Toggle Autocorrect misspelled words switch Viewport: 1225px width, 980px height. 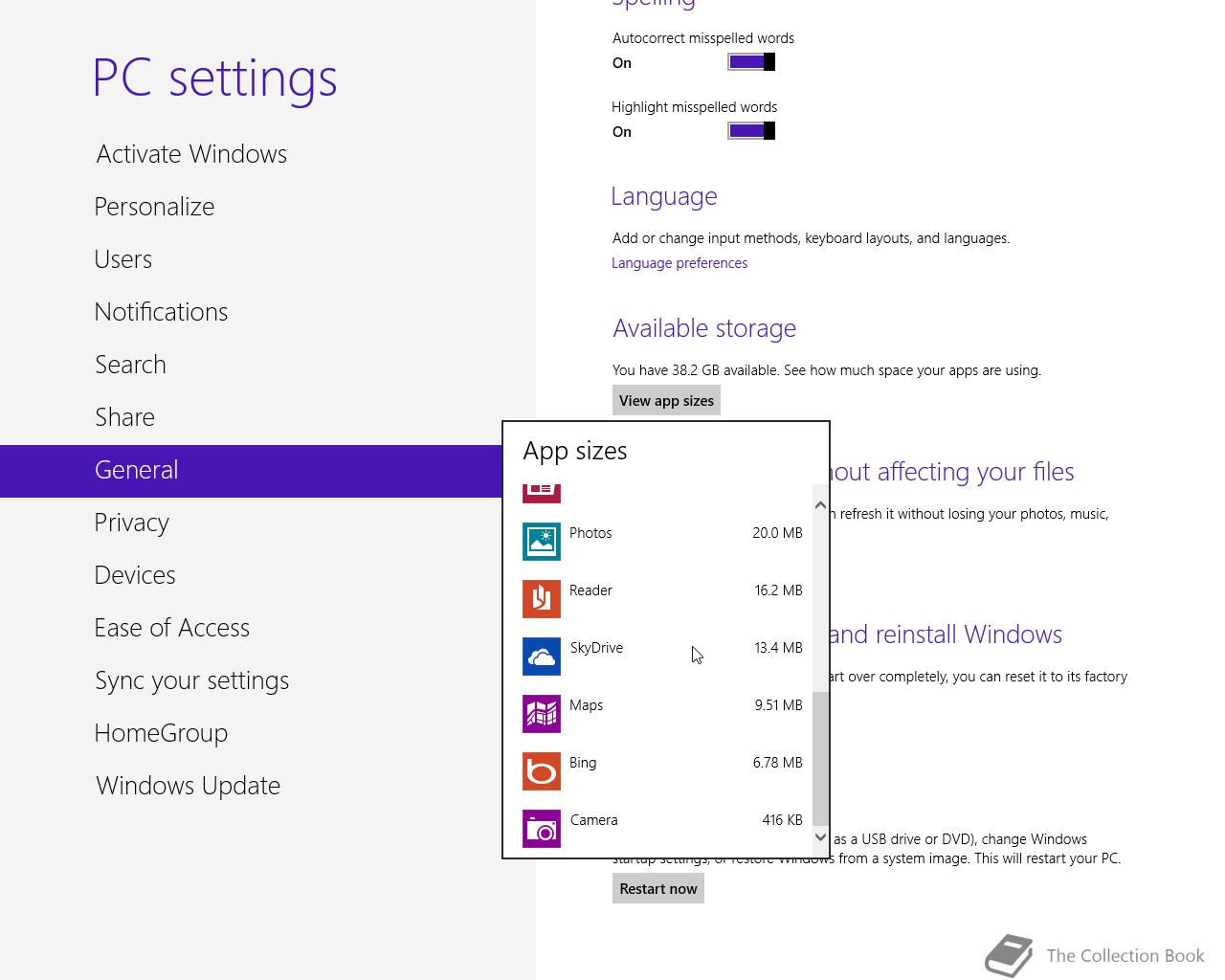pyautogui.click(x=751, y=62)
